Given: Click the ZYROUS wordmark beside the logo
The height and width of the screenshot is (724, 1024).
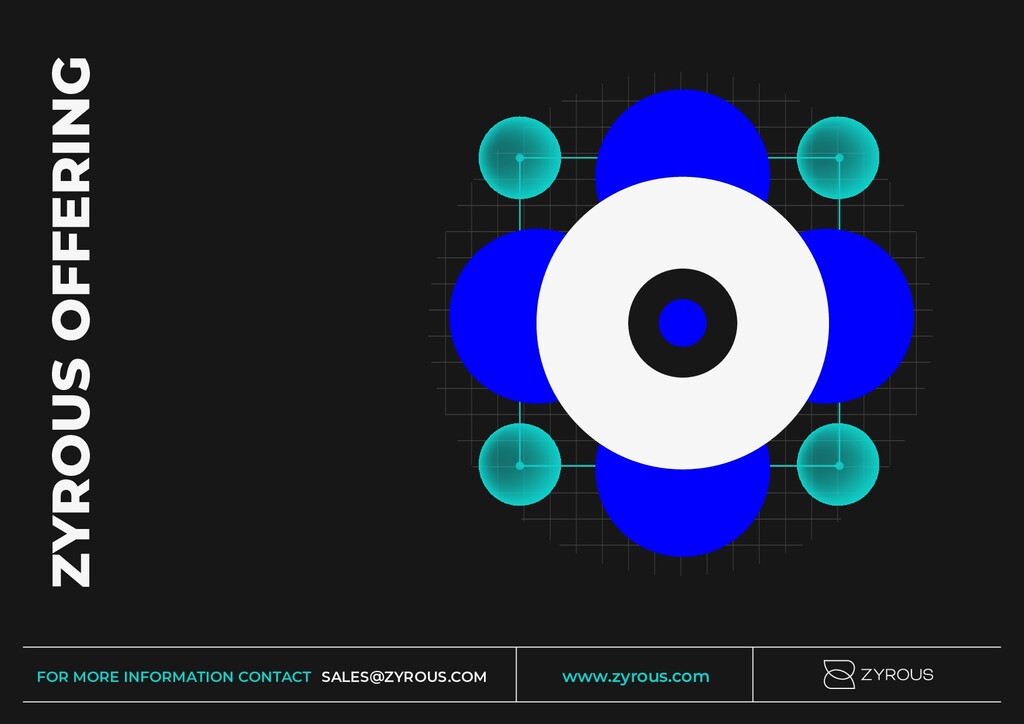Looking at the screenshot, I should point(897,674).
